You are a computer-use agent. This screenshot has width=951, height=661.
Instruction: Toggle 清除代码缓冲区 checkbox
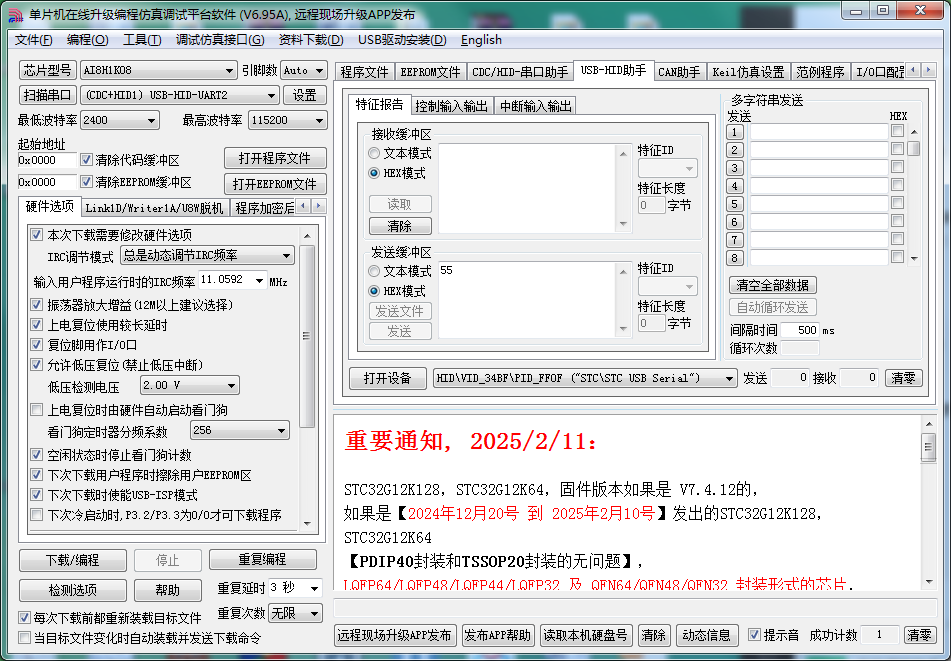(86, 160)
